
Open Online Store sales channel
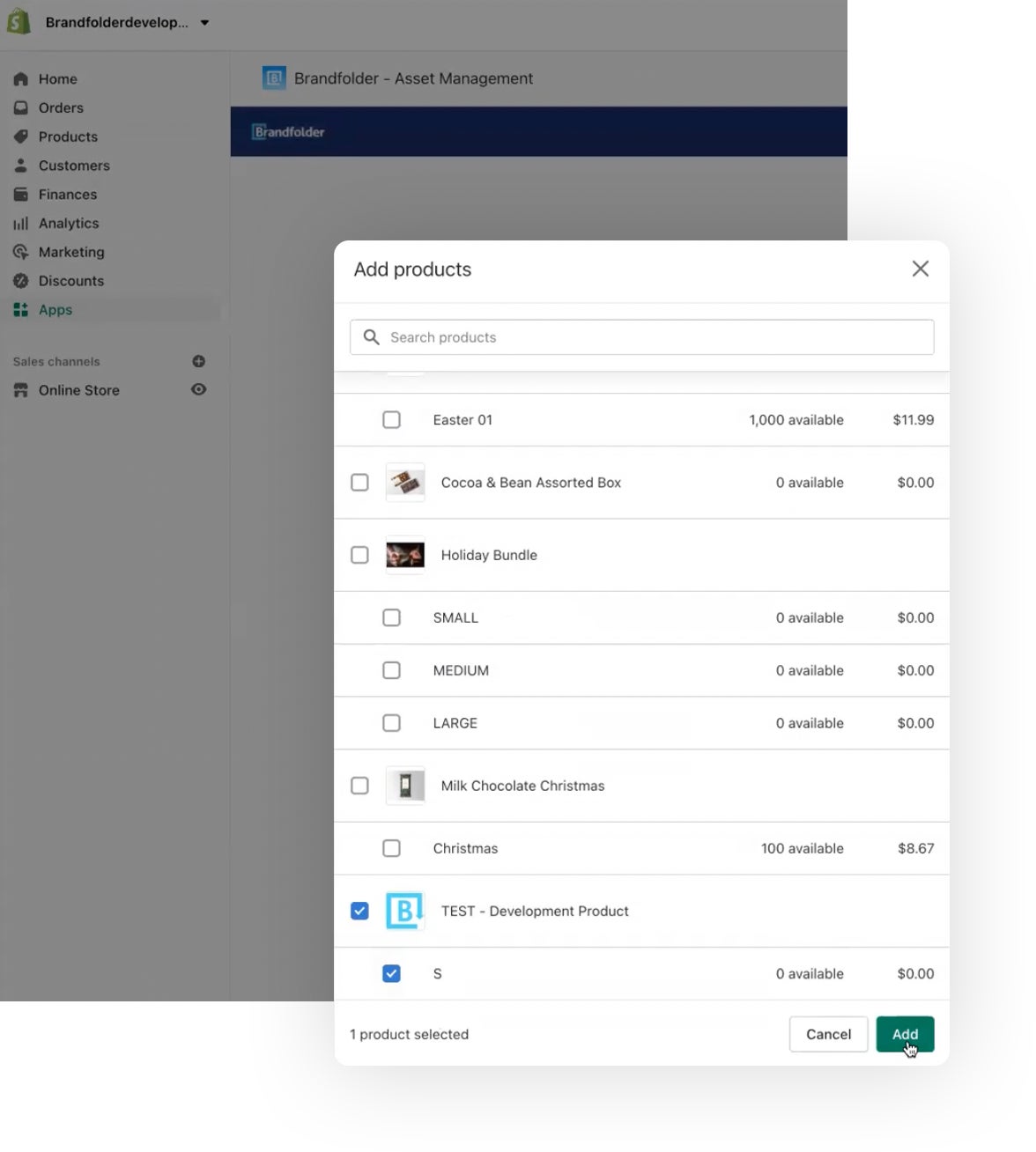[x=79, y=390]
